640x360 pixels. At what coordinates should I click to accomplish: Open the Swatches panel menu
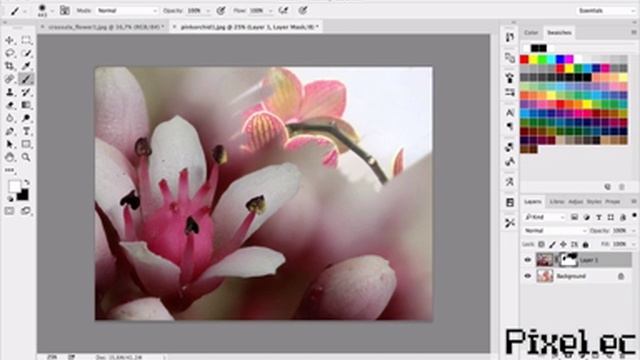point(633,32)
